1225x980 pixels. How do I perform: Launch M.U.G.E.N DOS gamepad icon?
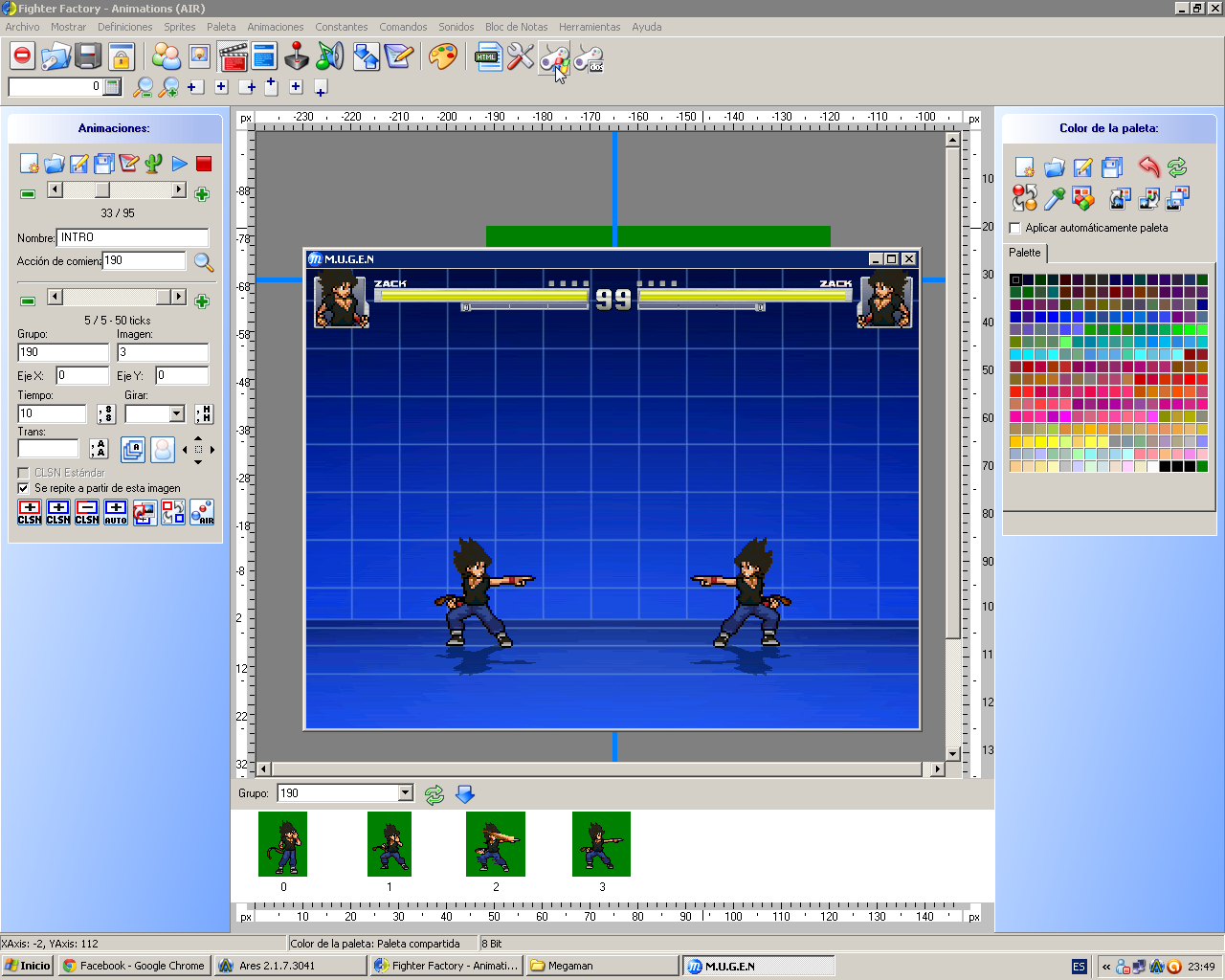click(589, 58)
